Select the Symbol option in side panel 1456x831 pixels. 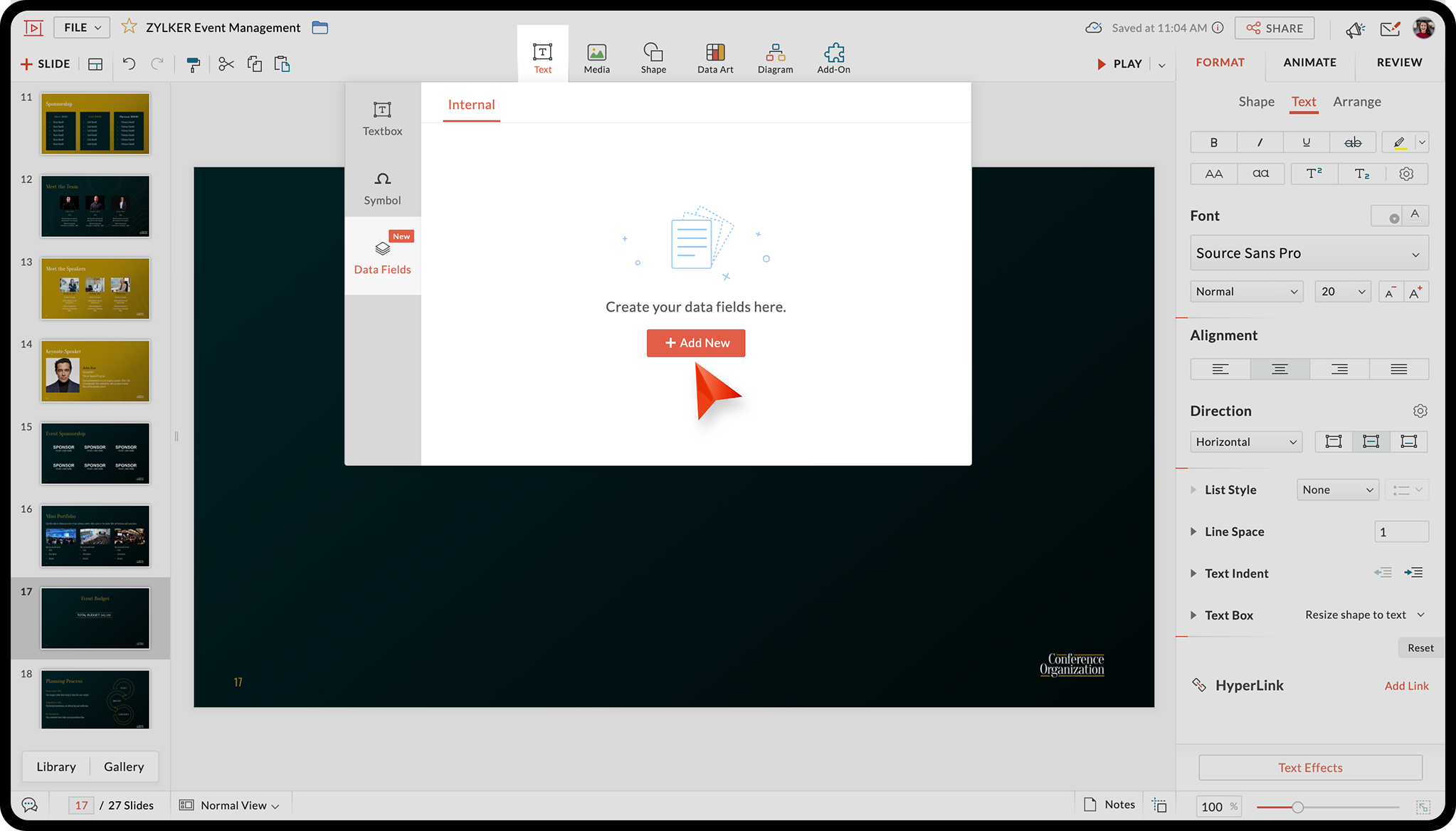point(382,188)
